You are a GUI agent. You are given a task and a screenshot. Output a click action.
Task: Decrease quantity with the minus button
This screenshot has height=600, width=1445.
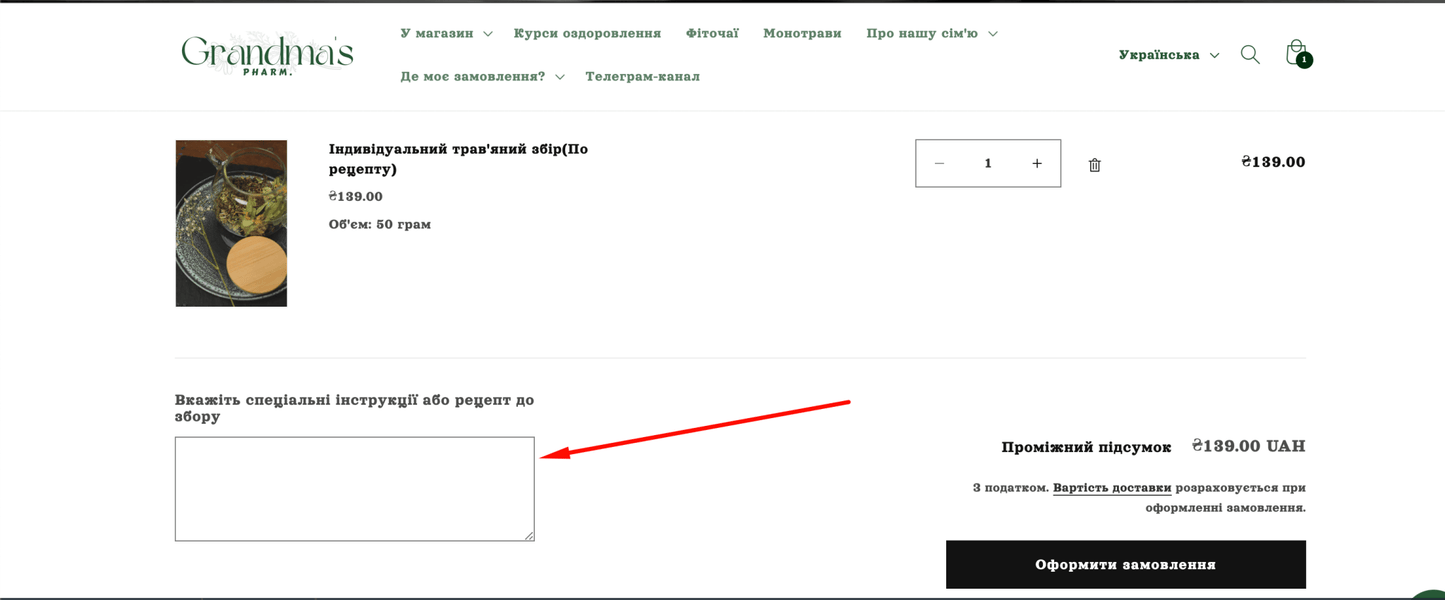click(x=939, y=164)
